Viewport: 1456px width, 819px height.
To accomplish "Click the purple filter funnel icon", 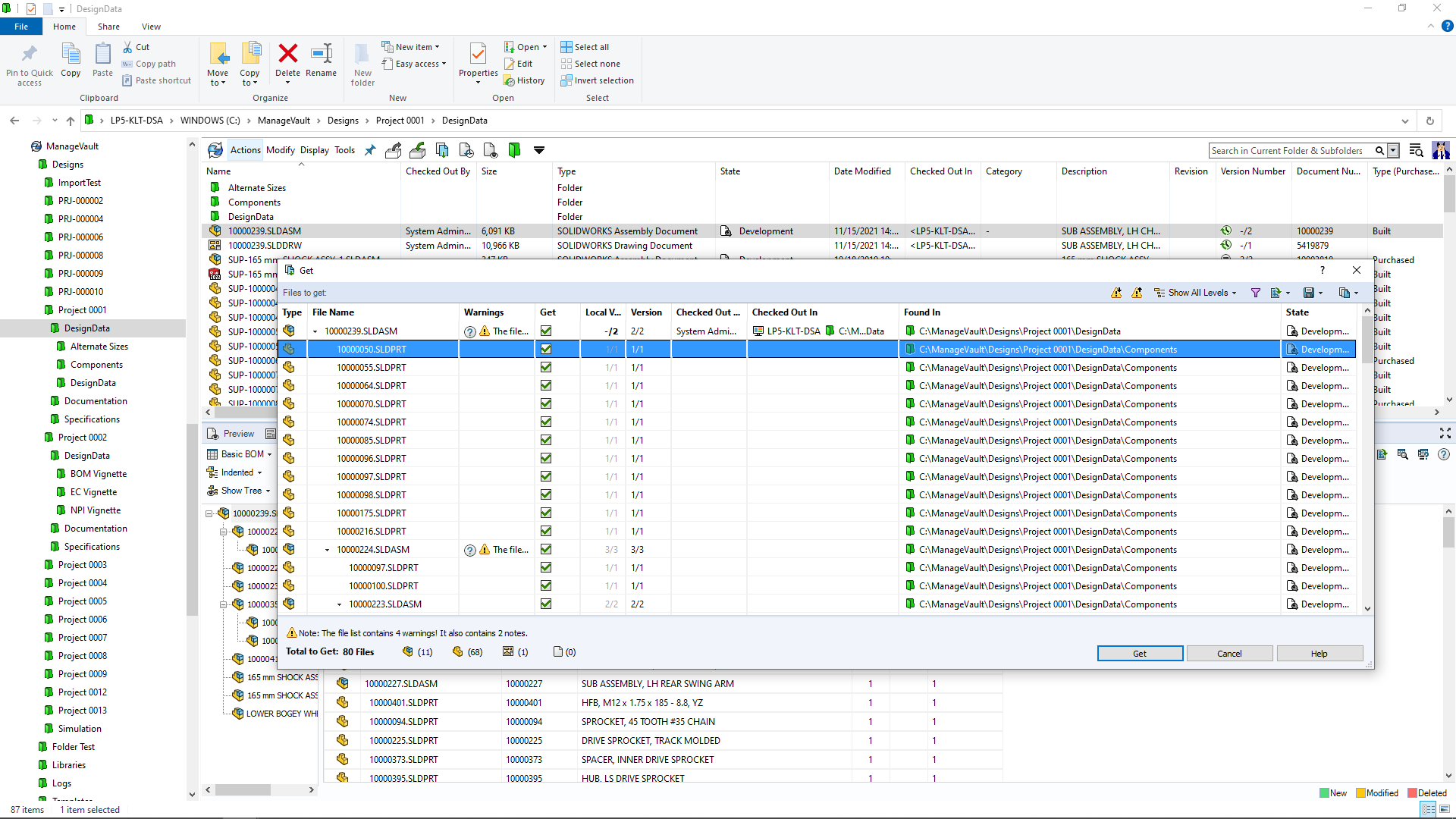I will pos(1256,293).
